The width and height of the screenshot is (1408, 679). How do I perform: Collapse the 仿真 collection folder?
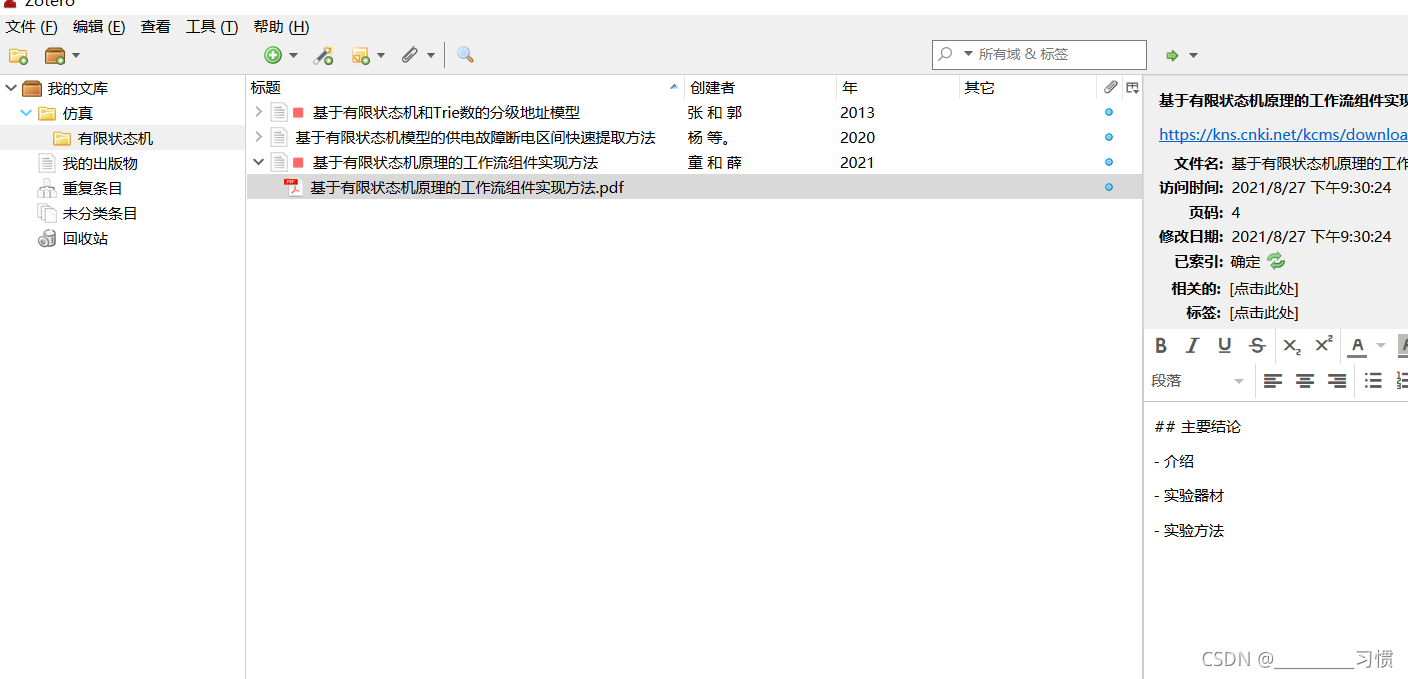pos(26,114)
